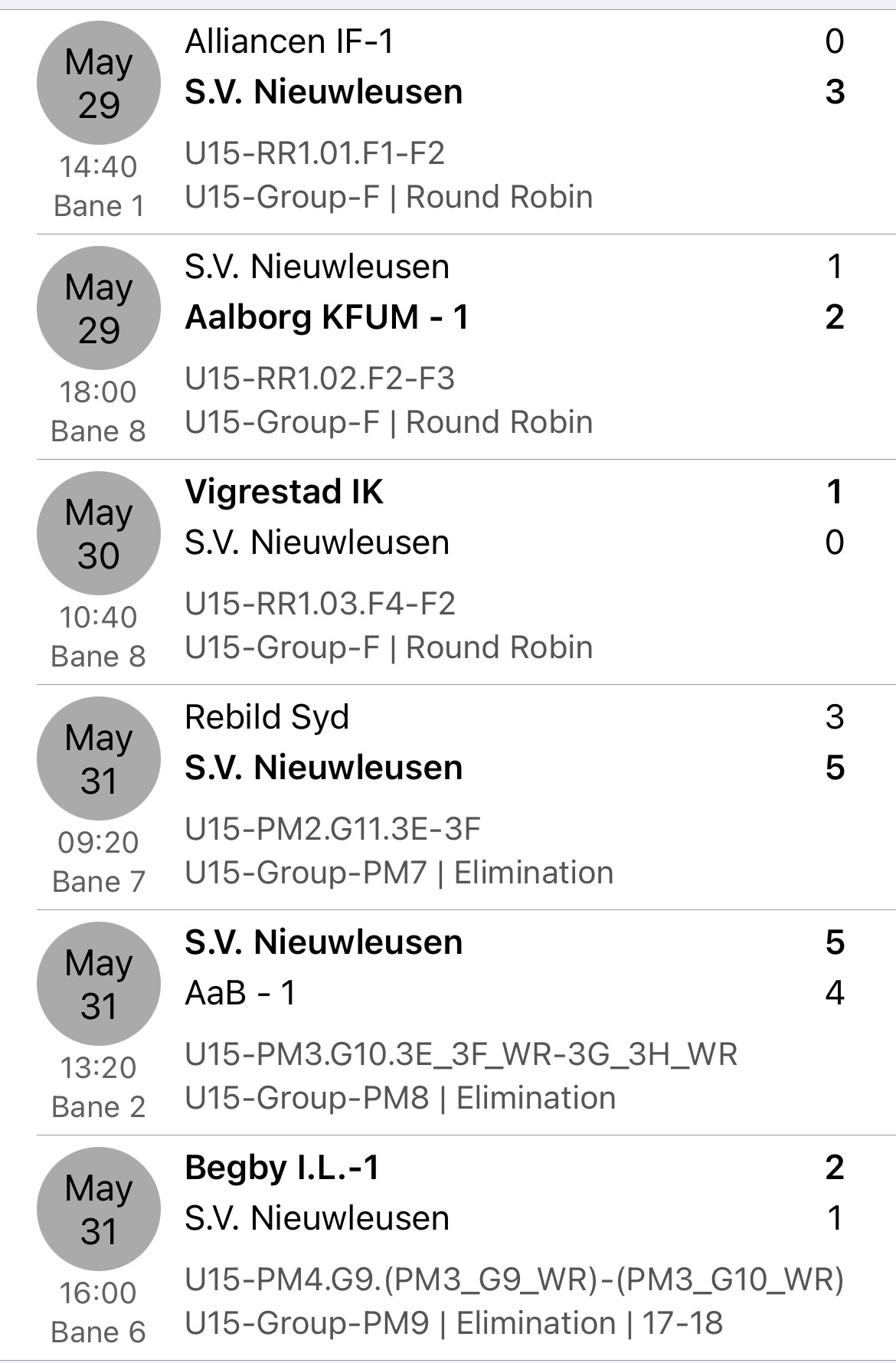Open Begby I.L.-1 team entry

pos(283,1168)
